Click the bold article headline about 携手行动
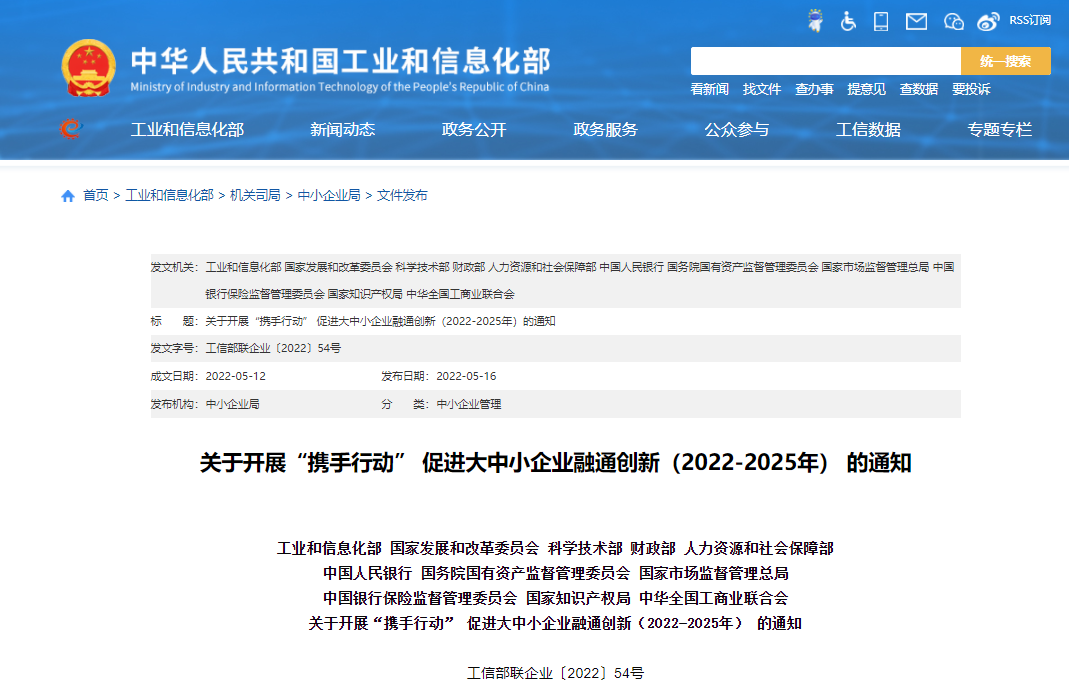 click(556, 463)
